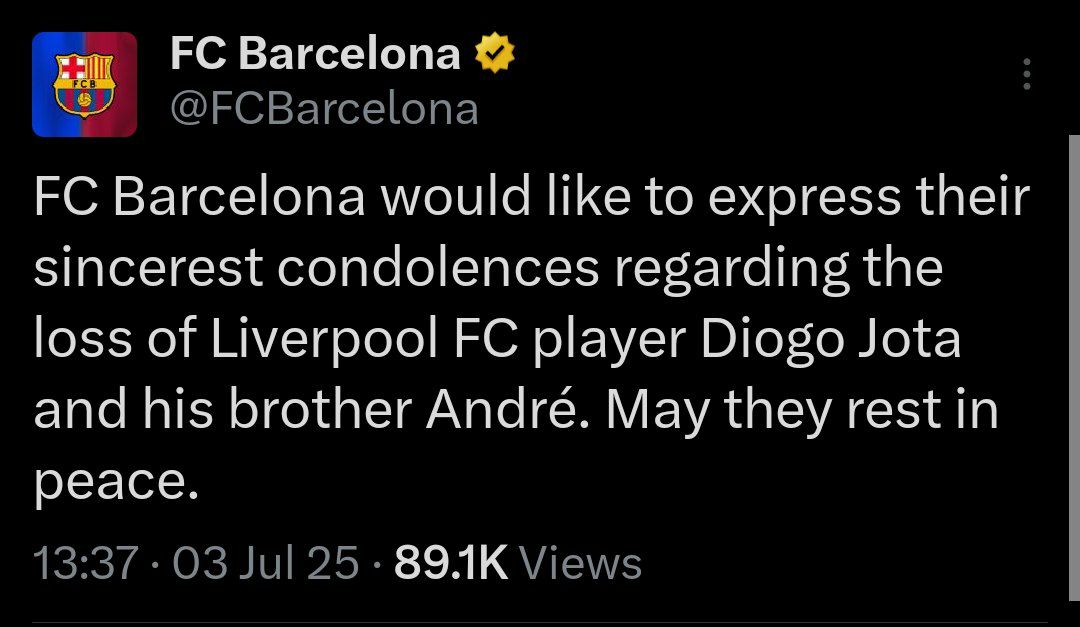Click the Views label

click(581, 564)
